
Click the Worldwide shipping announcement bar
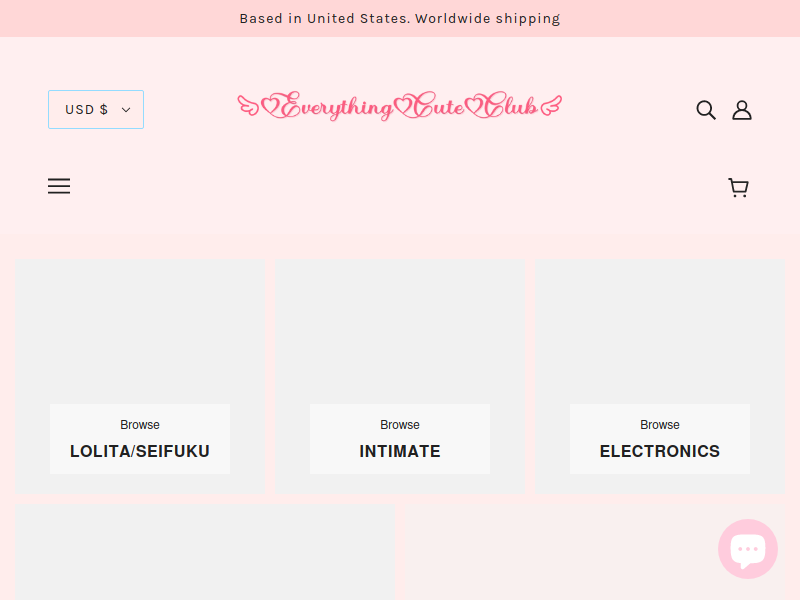(400, 18)
